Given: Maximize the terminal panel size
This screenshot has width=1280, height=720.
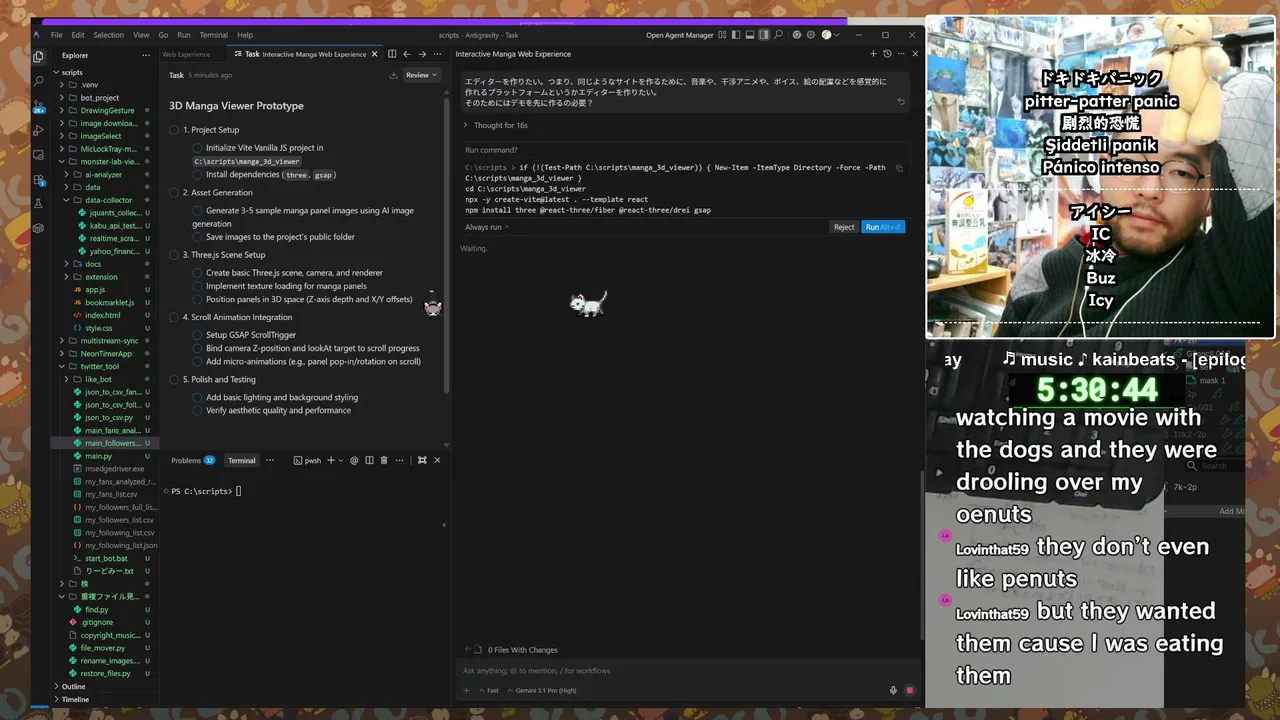Looking at the screenshot, I should click(x=422, y=460).
